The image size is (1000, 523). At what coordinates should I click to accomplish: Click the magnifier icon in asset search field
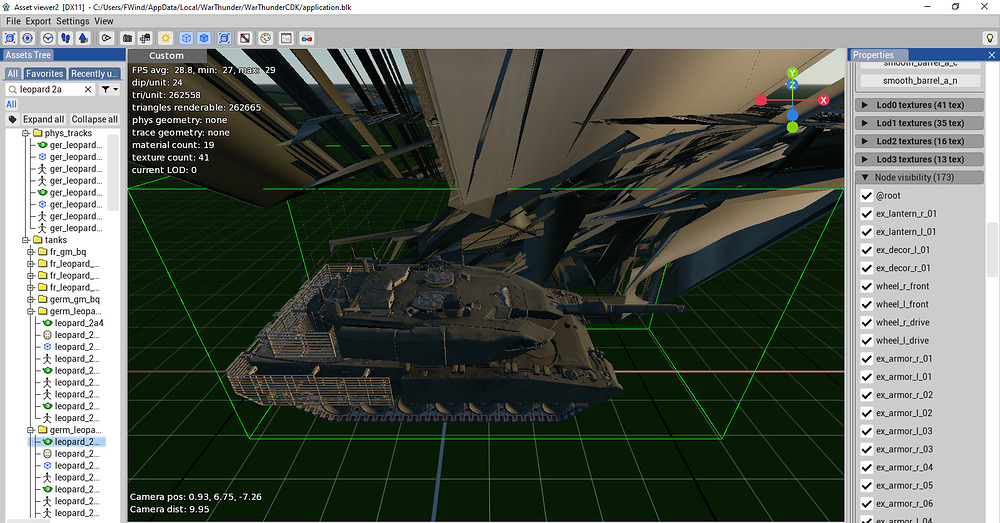coord(12,89)
